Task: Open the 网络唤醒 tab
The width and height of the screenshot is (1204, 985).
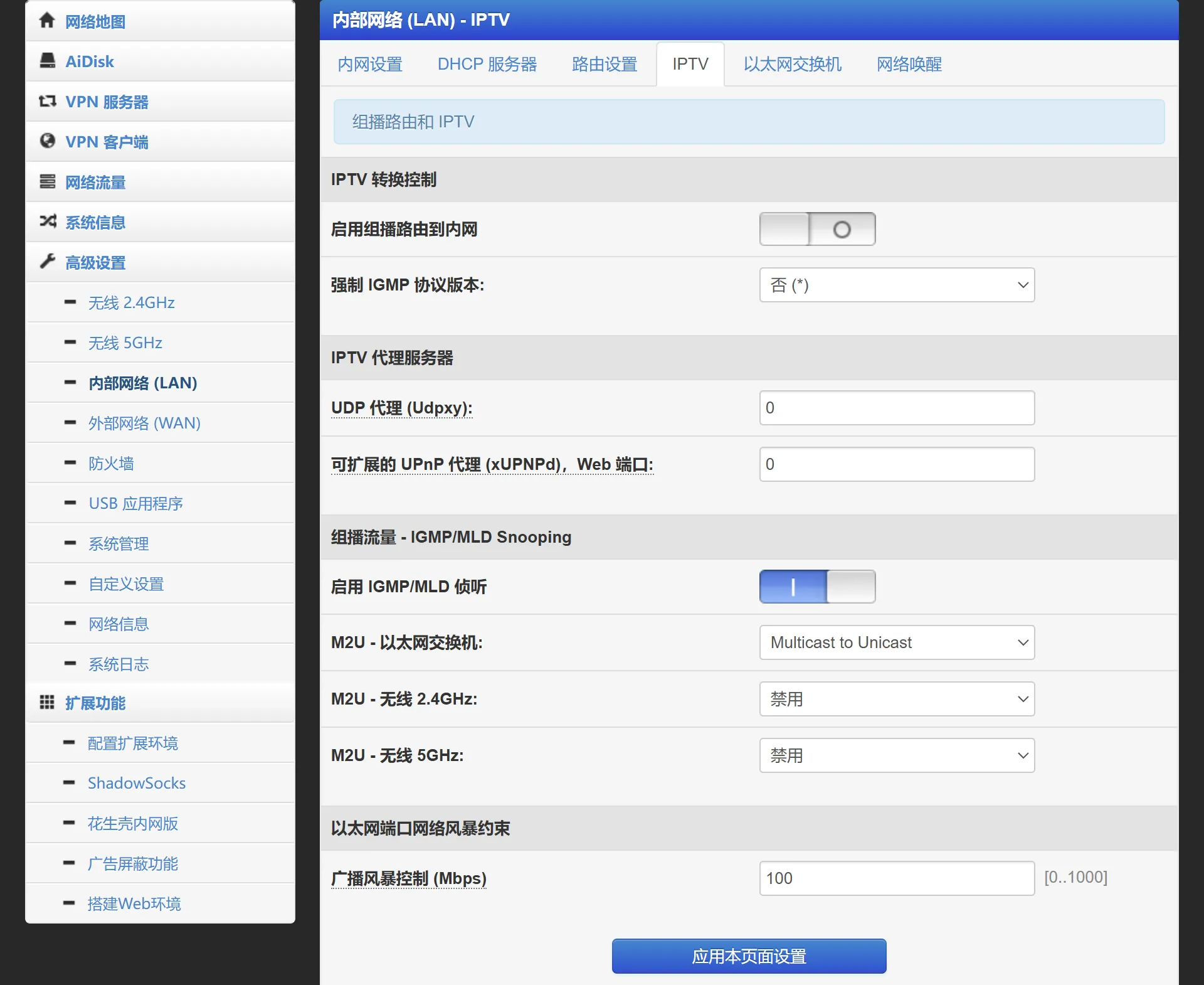Action: pyautogui.click(x=909, y=64)
